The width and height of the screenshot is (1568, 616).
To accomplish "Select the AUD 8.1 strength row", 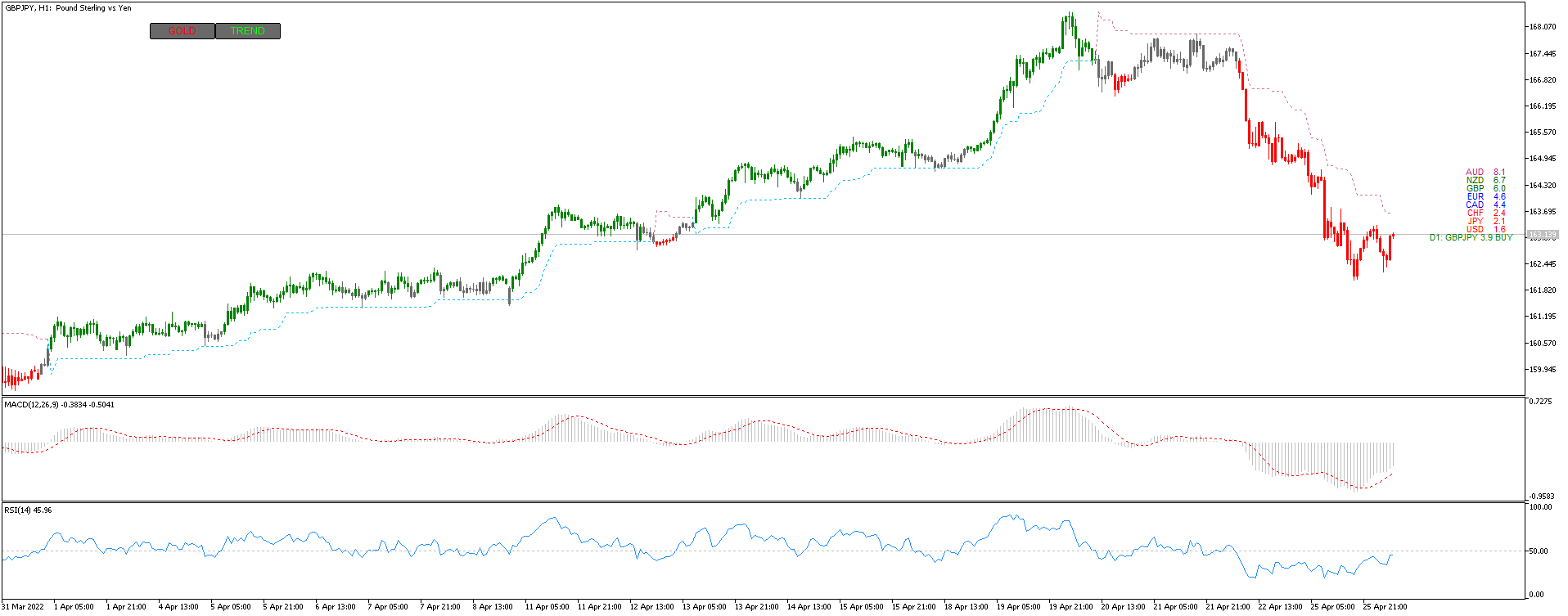I will coord(1485,173).
